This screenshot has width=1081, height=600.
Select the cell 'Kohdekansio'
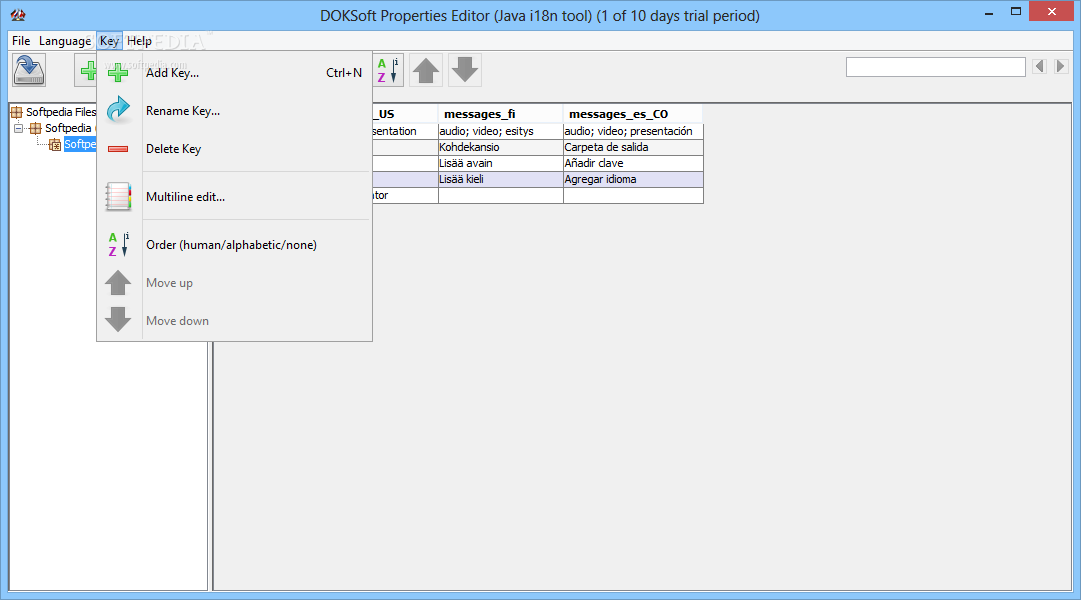pyautogui.click(x=501, y=147)
